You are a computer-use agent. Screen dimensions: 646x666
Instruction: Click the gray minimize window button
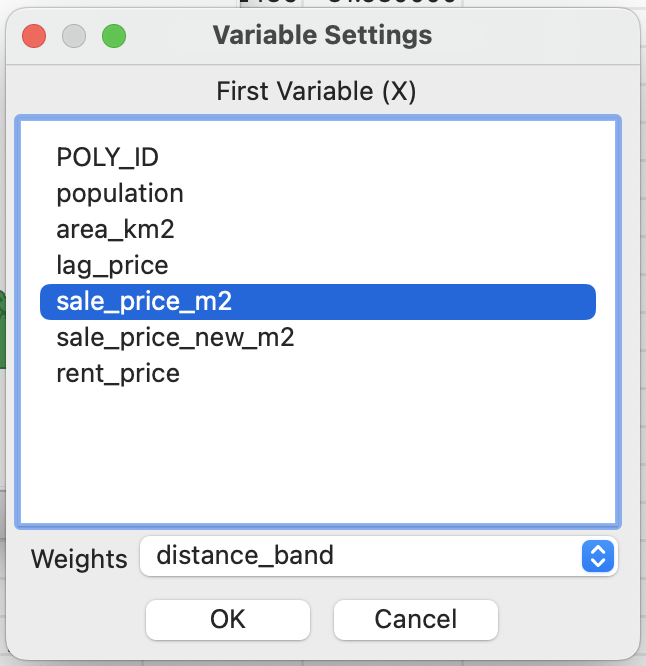coord(74,36)
